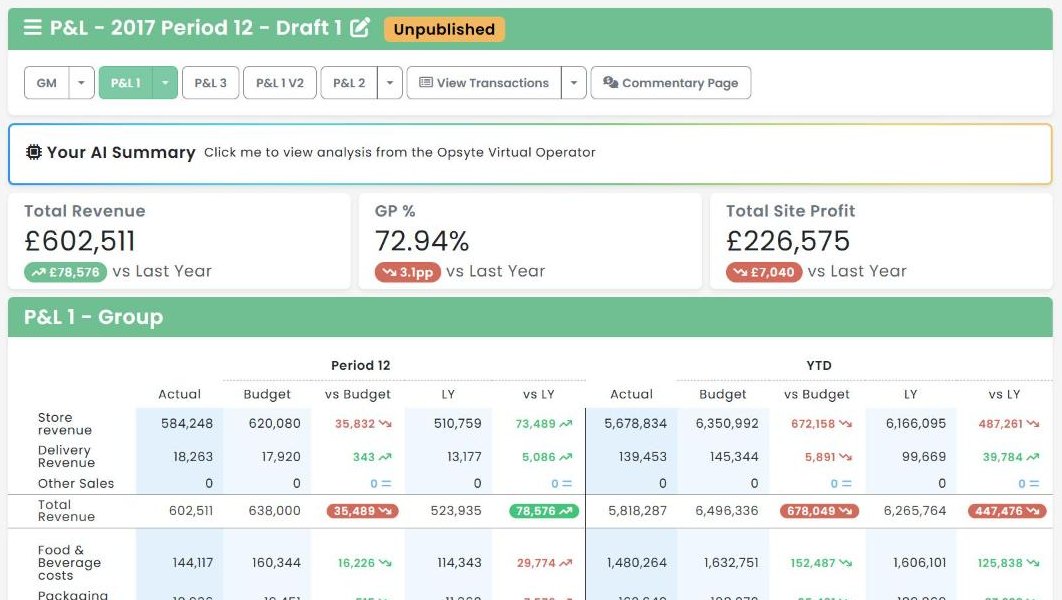Screen dimensions: 1062x600
Task: Click the Period 12 column group header
Action: tap(360, 366)
